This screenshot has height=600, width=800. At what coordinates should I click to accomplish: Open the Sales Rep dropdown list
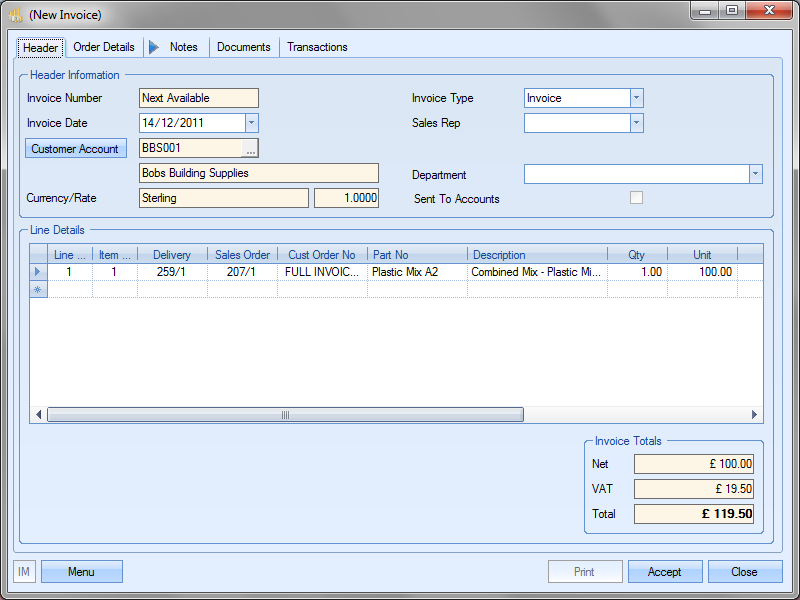(636, 123)
